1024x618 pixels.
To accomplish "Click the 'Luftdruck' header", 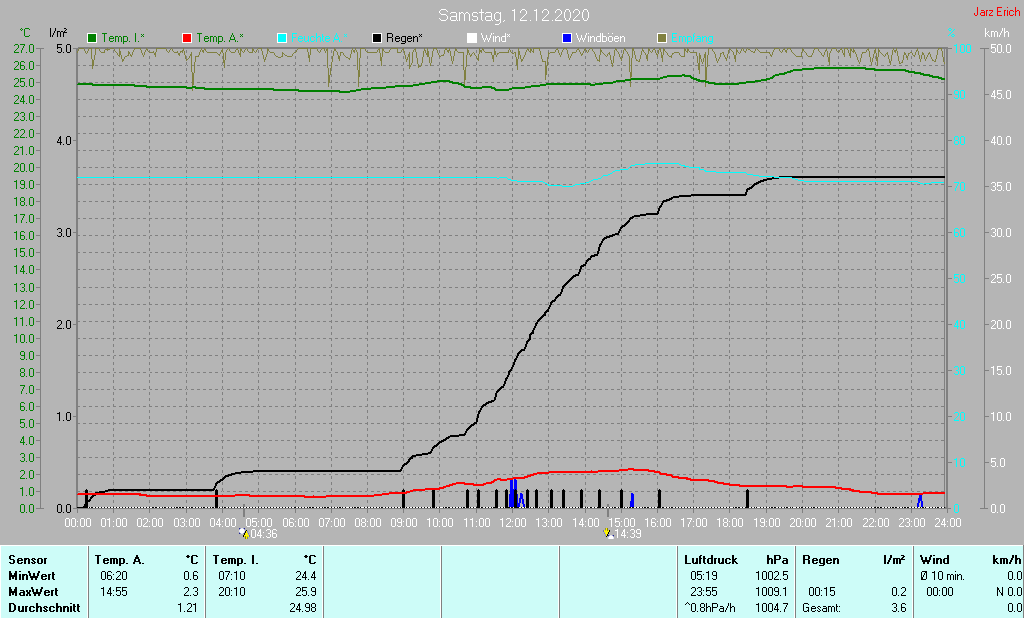I will pos(711,560).
